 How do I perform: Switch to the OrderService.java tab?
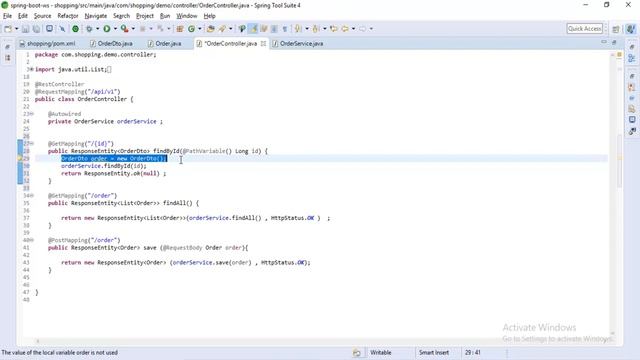click(298, 43)
